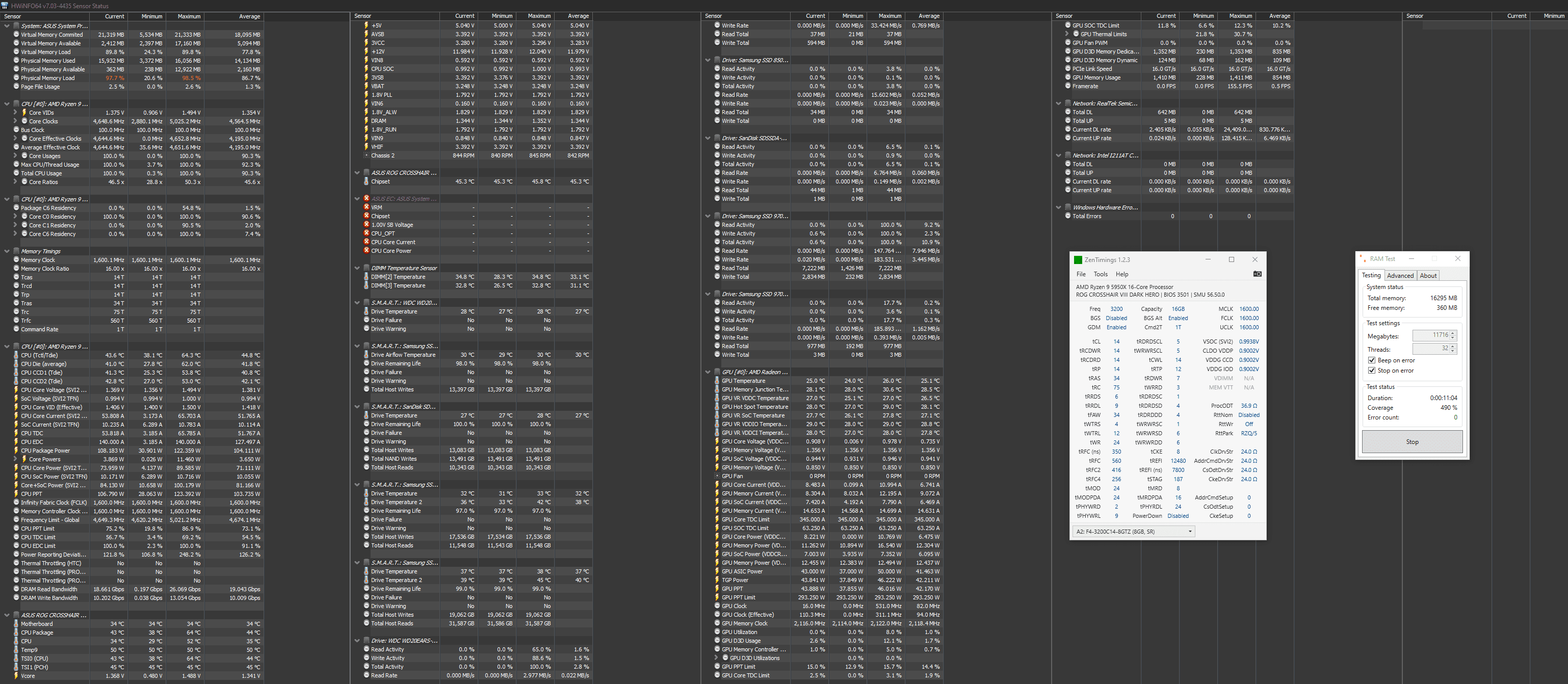Collapse the Windows Hardware Errors group
Screen dimensions: 1568x684
click(1059, 207)
